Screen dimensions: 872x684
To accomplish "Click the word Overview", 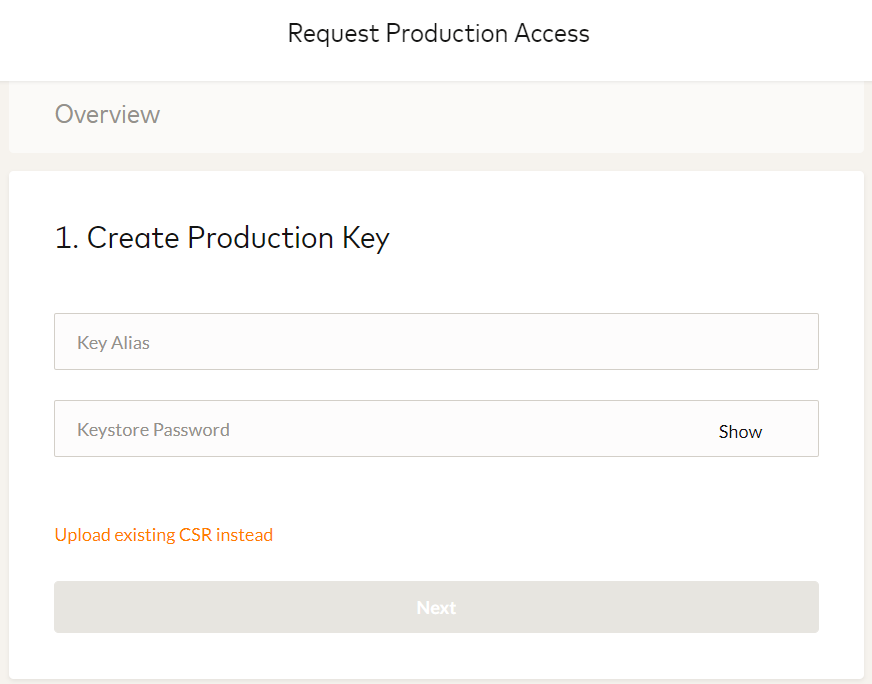I will coord(107,115).
